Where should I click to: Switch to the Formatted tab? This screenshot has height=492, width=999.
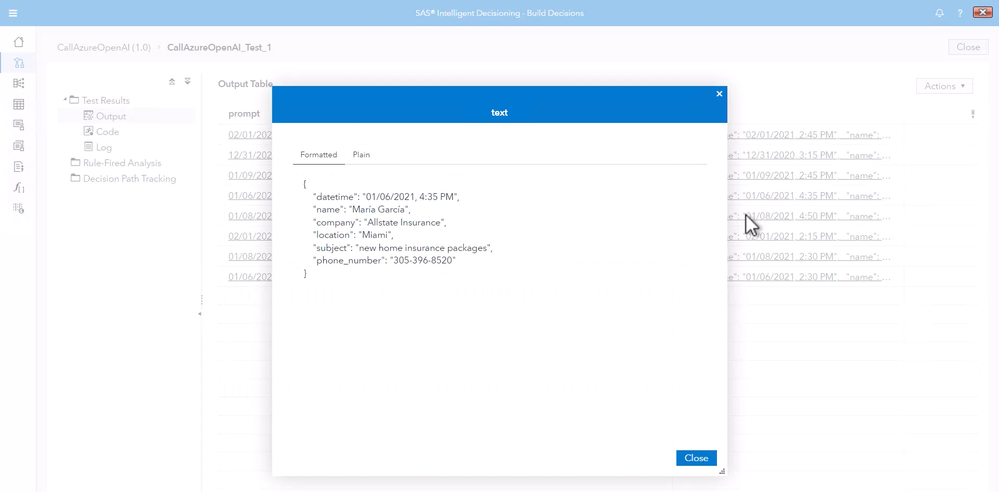point(319,155)
